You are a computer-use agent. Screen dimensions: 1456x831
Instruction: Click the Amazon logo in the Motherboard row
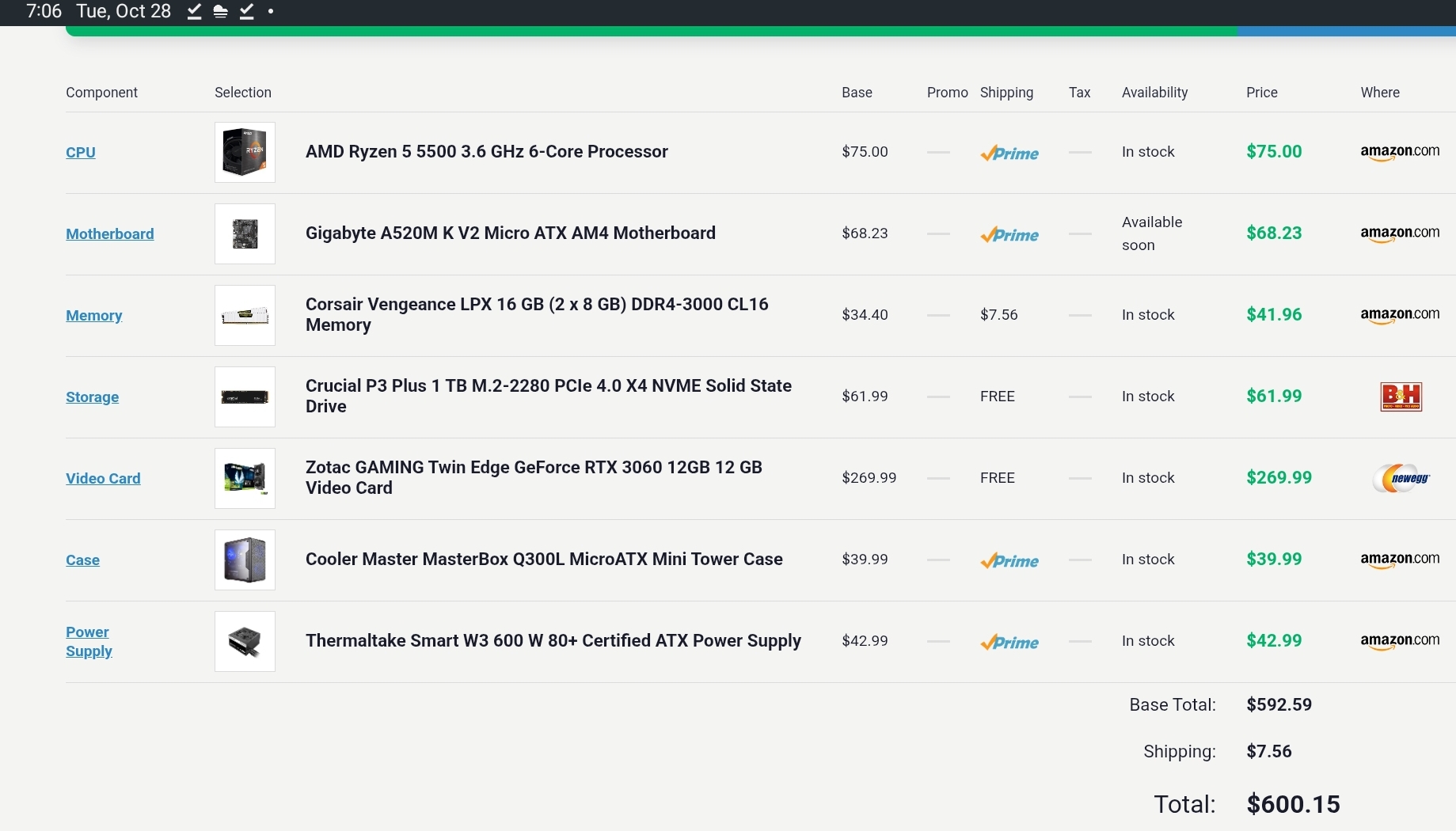[1400, 233]
